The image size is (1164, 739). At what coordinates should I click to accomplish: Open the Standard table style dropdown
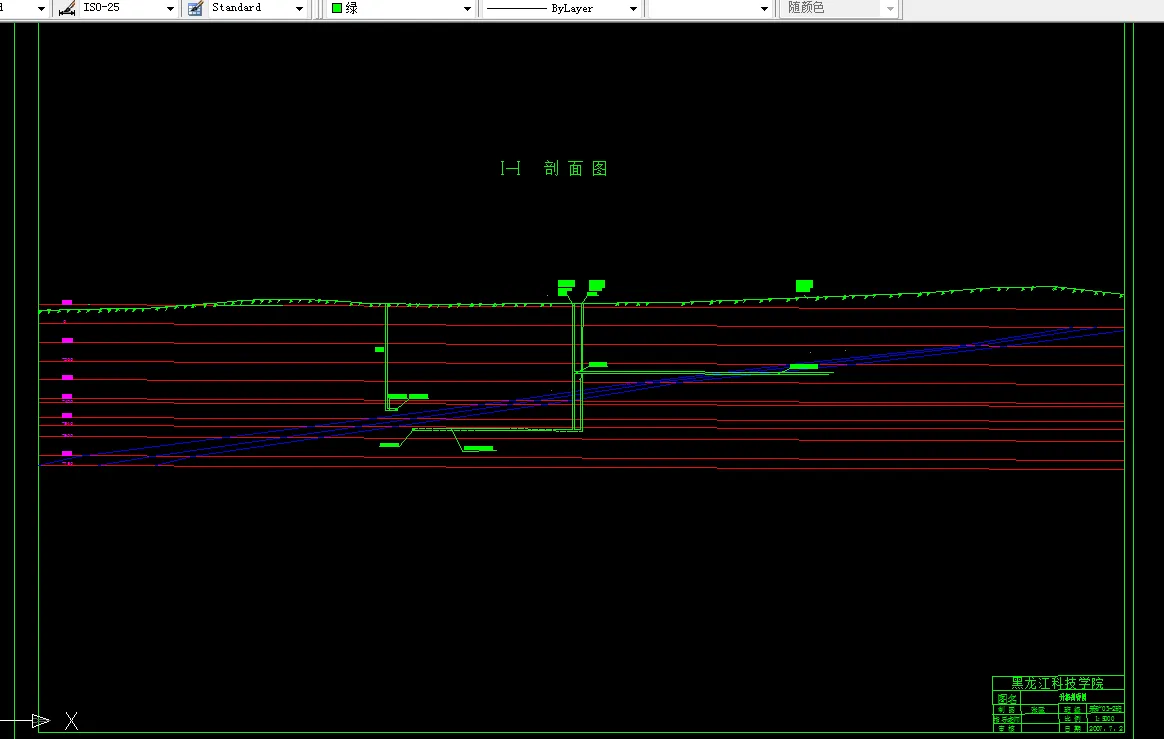[x=299, y=9]
